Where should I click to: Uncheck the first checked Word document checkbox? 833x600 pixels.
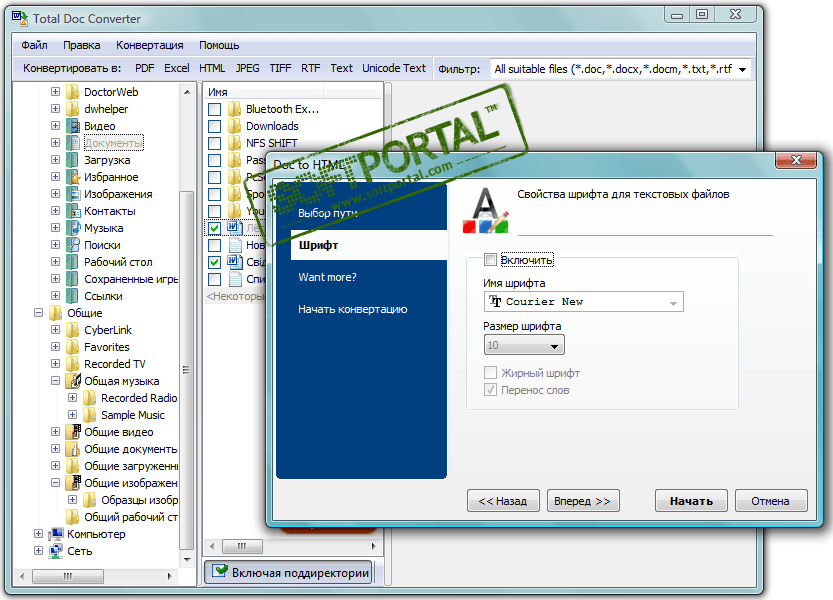[215, 229]
